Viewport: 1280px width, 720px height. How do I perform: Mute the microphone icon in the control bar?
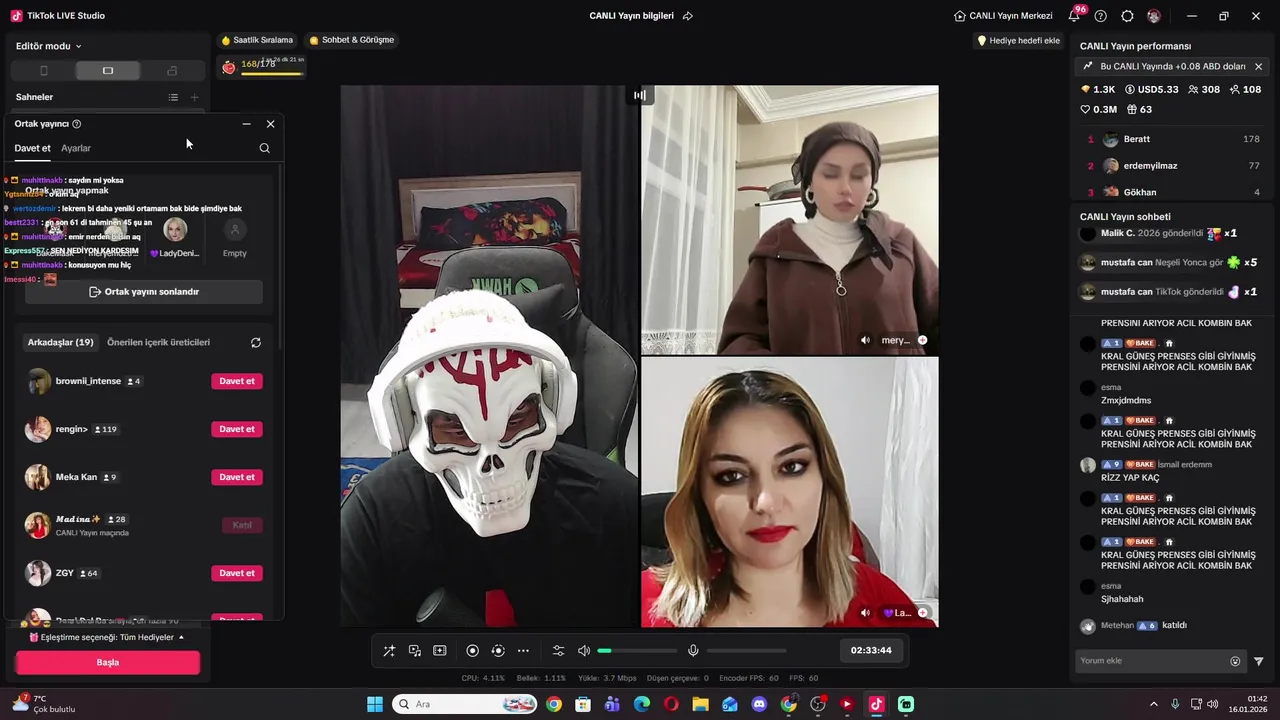click(693, 650)
